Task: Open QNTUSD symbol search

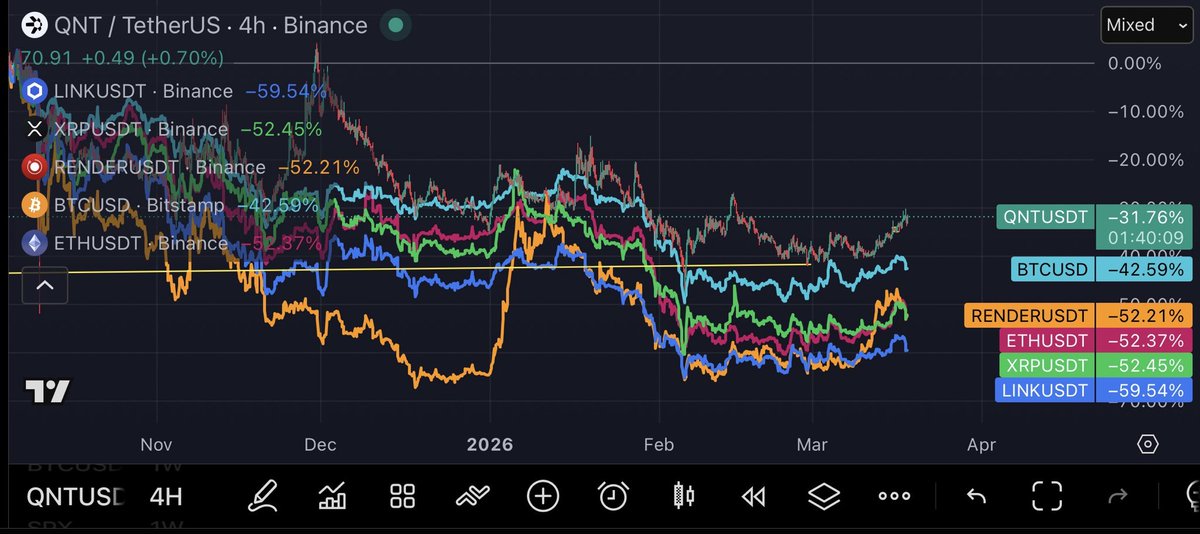Action: 76,496
